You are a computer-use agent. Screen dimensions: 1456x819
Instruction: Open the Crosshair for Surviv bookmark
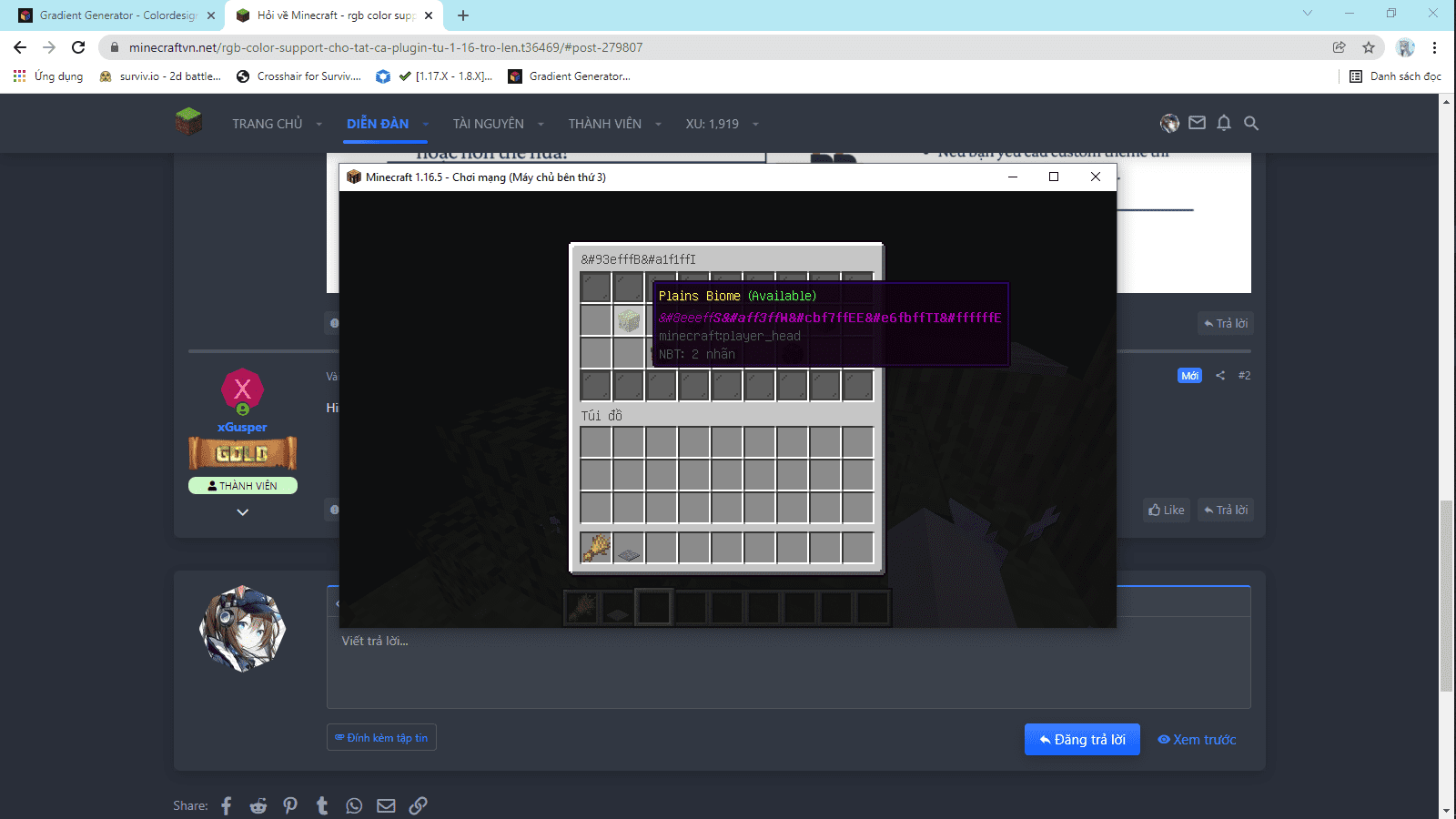click(298, 76)
